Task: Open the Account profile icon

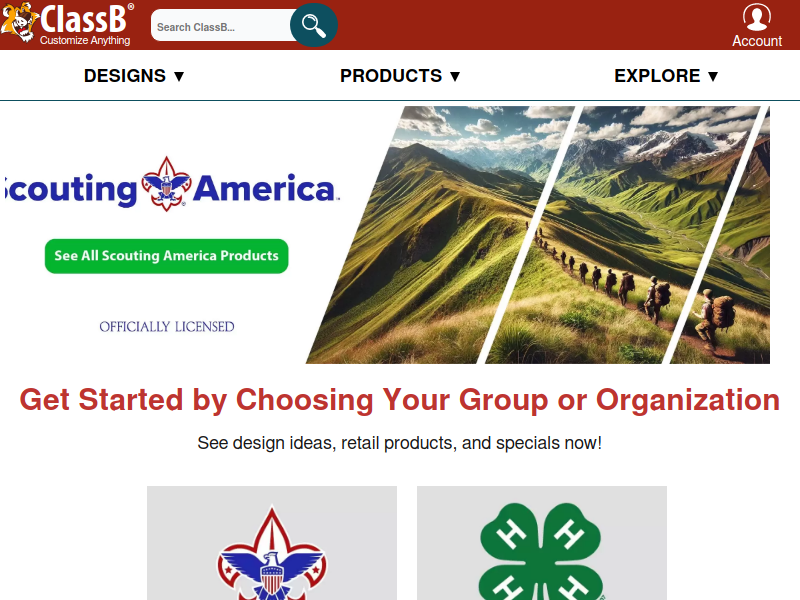Action: pos(757,17)
